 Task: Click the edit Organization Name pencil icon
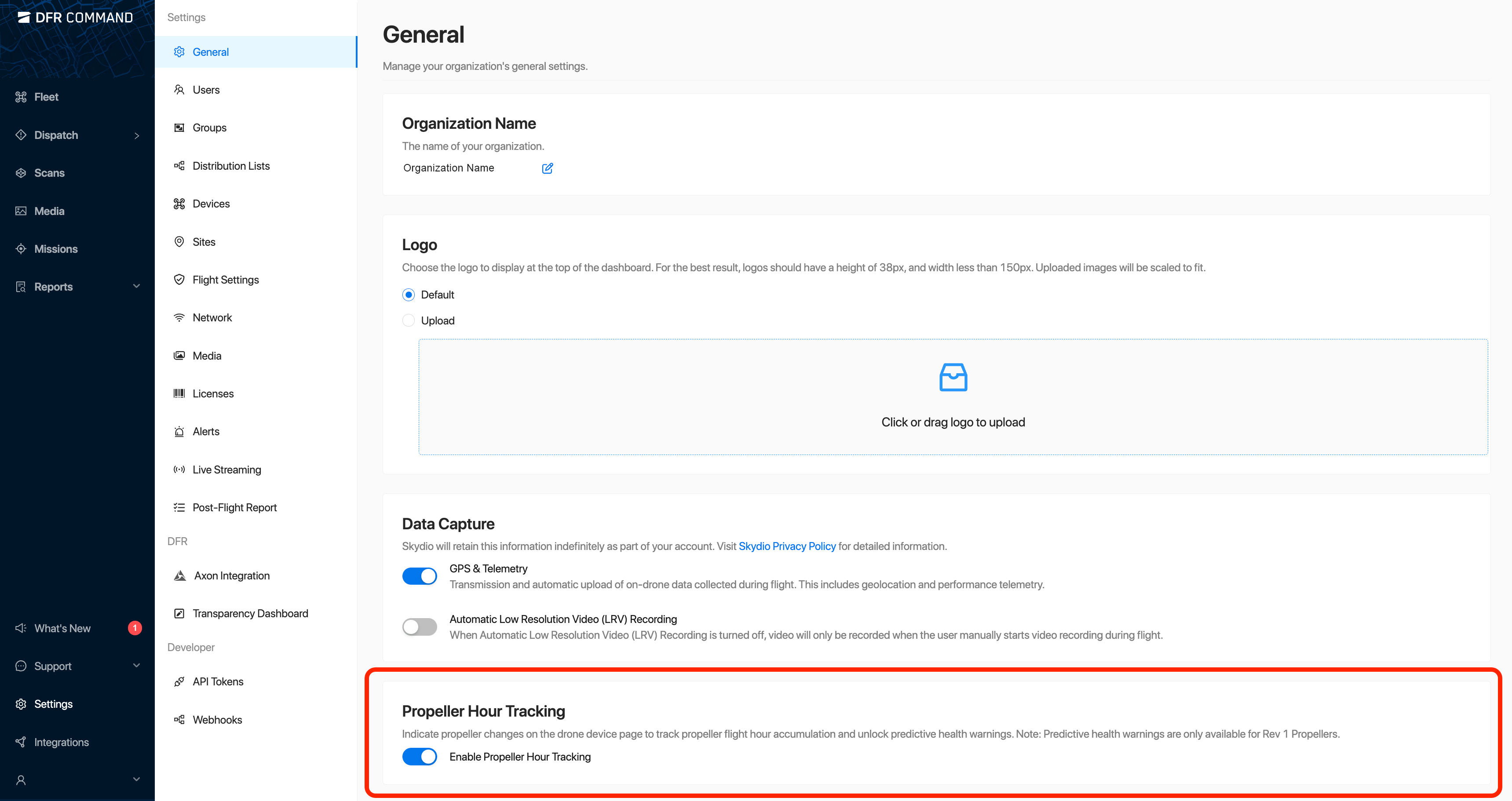click(x=547, y=168)
